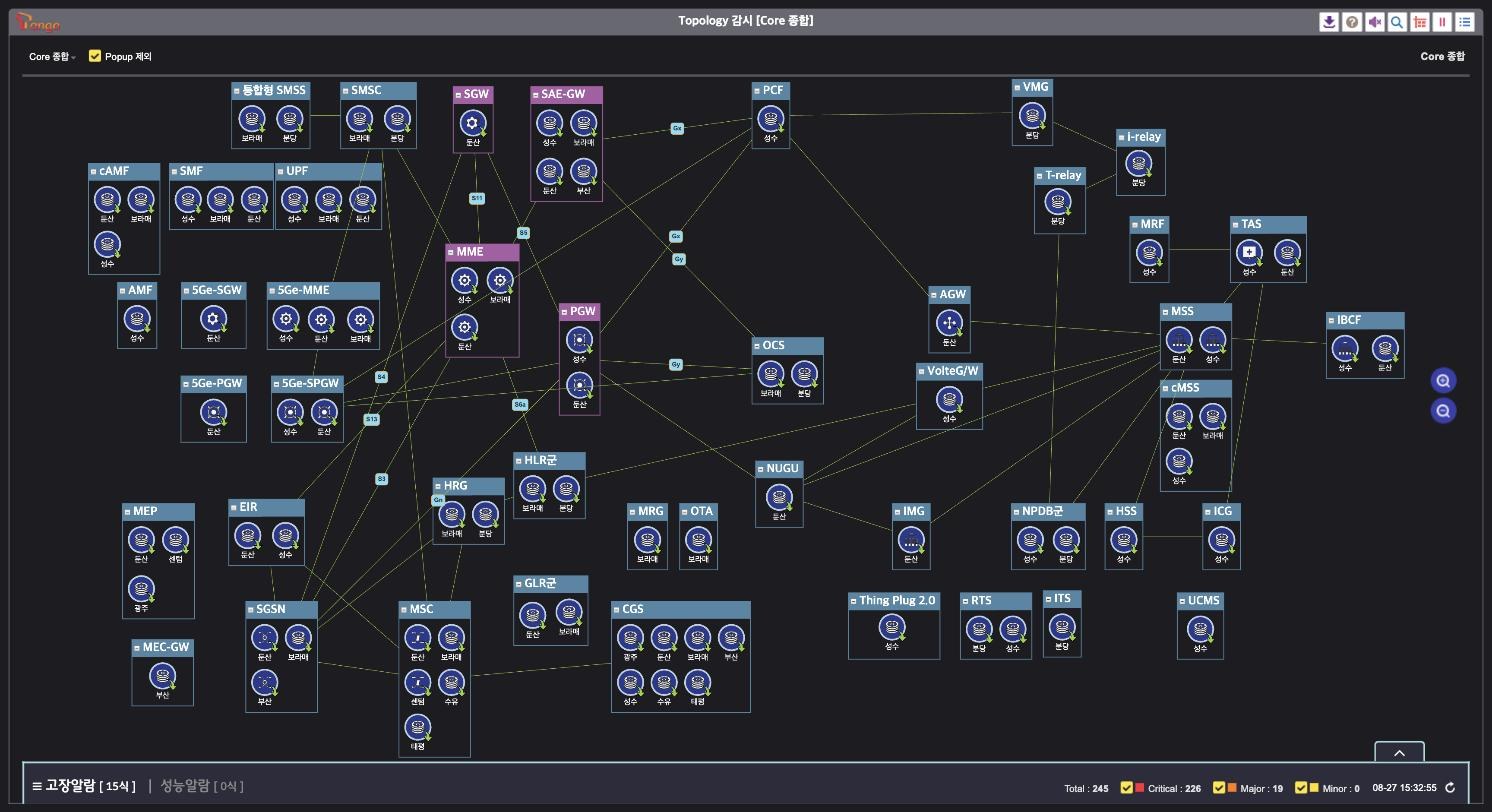Click the S13 link label
The width and height of the screenshot is (1492, 812).
pos(372,420)
